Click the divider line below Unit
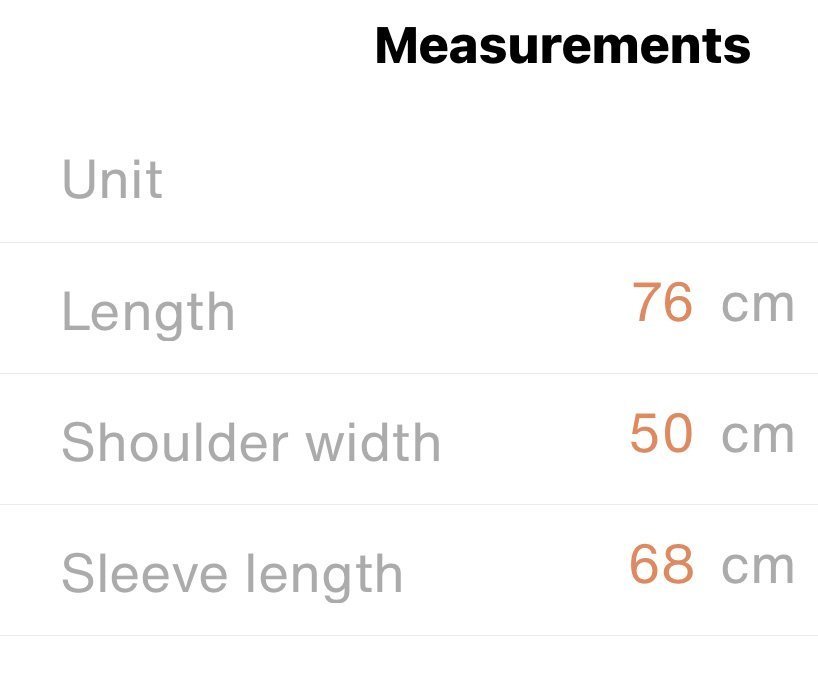This screenshot has width=818, height=681. pyautogui.click(x=409, y=242)
